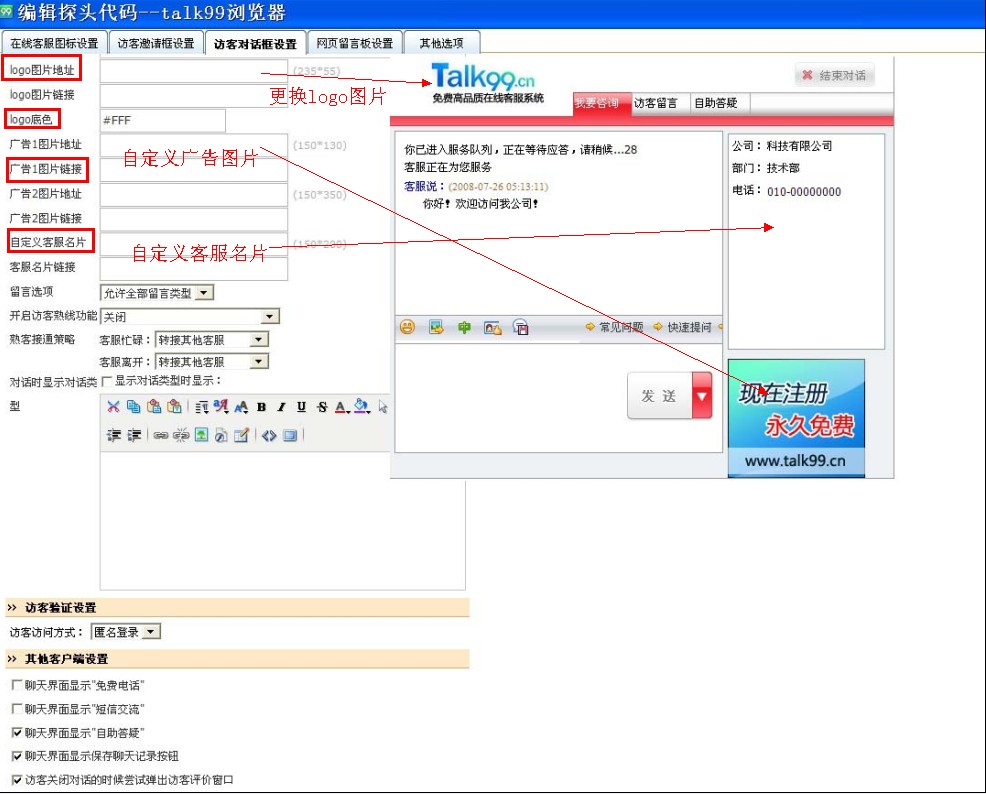Collapse the 其他客户端设置 section
The width and height of the screenshot is (986, 794).
[11, 659]
